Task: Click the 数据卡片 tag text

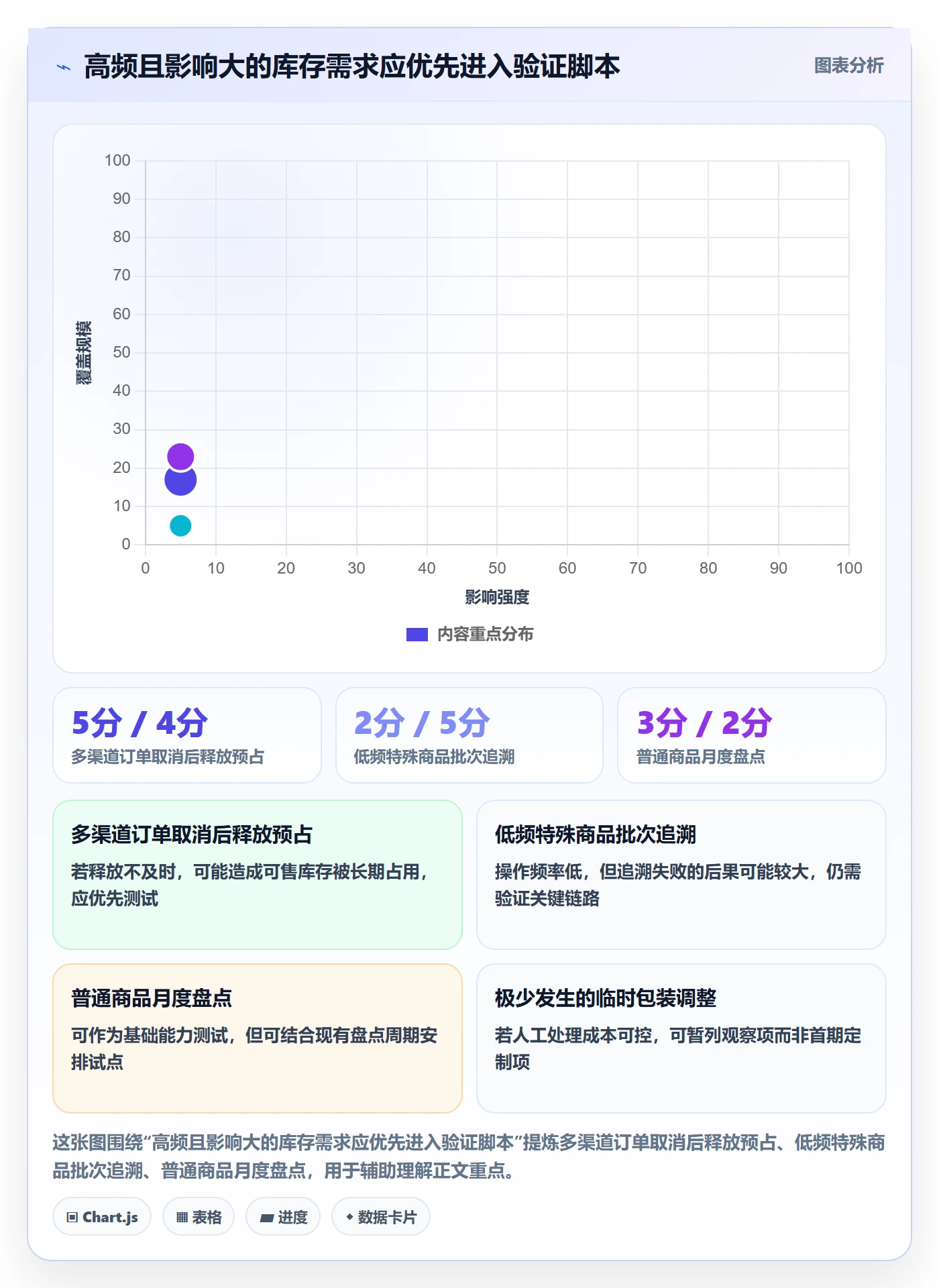Action: click(x=387, y=1217)
